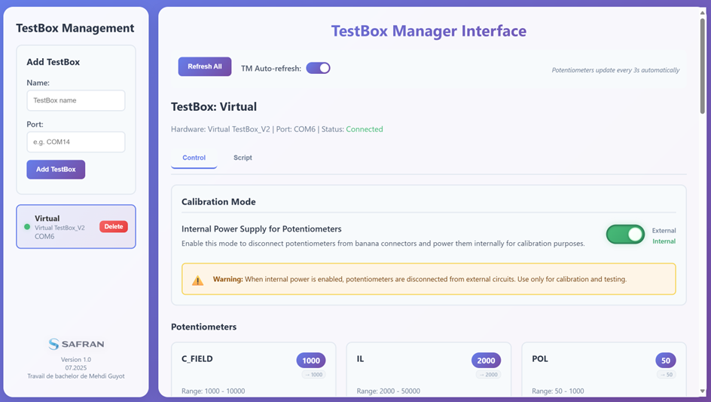The image size is (711, 402).
Task: Delete the Virtual TestBox
Action: point(114,227)
